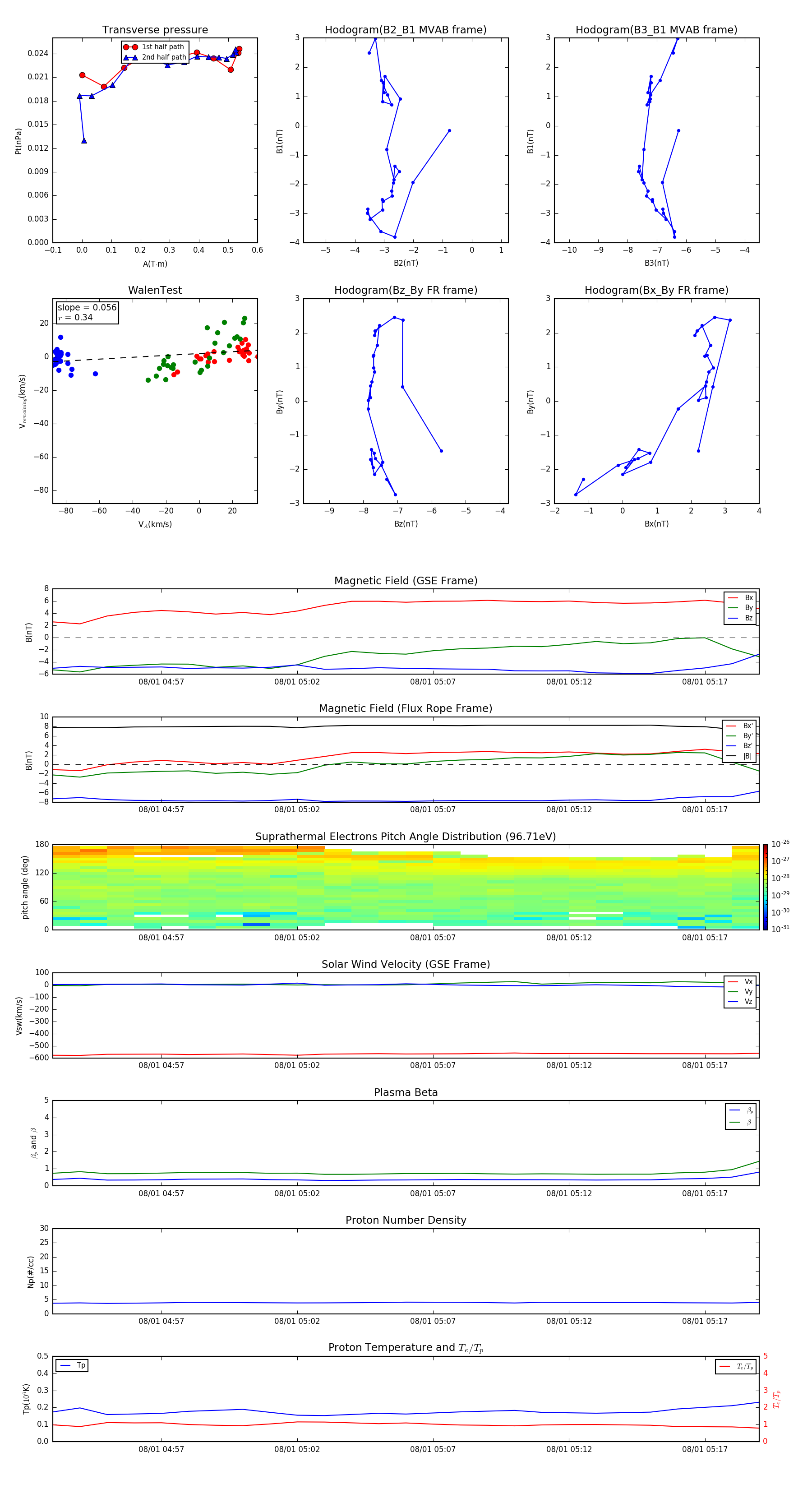This screenshot has width=812, height=1489.
Task: Click the Vz legend entry
Action: click(x=740, y=1002)
